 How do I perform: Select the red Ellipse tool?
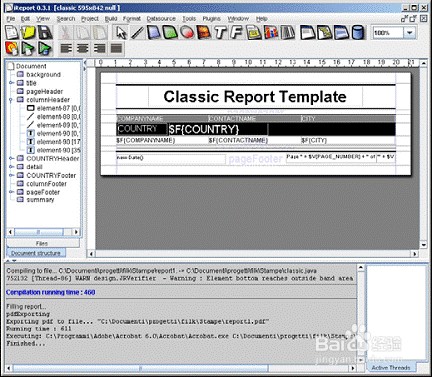[187, 33]
